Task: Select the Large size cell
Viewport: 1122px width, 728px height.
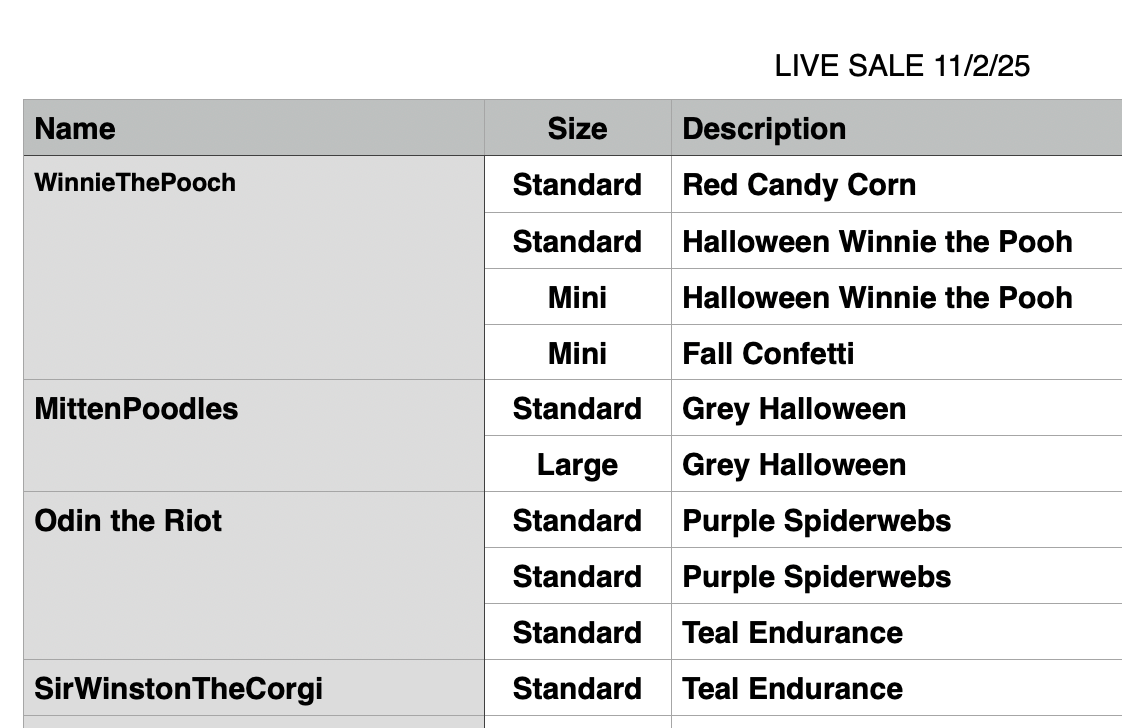Action: tap(577, 465)
